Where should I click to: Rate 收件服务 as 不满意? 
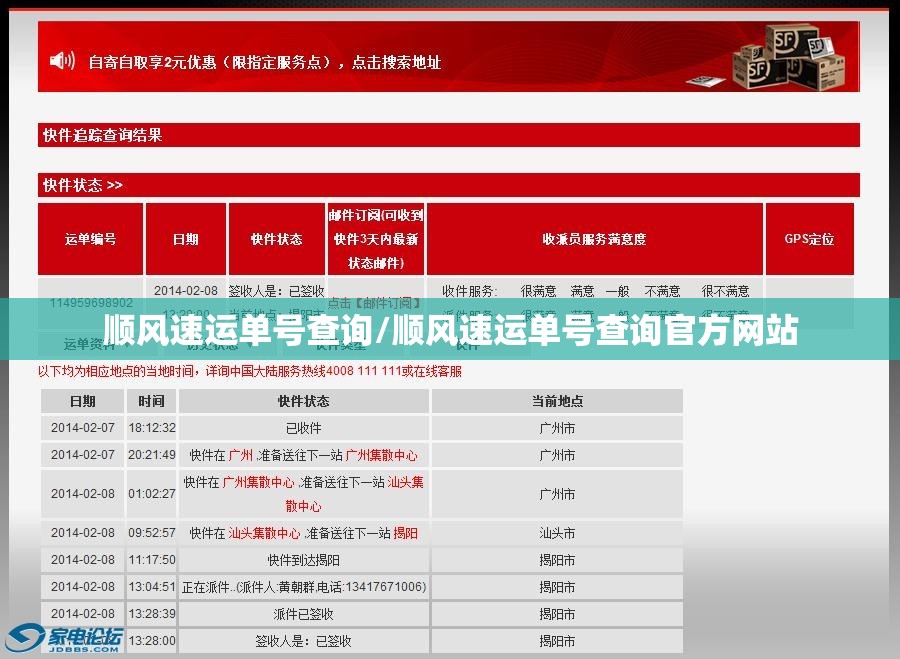pos(662,291)
